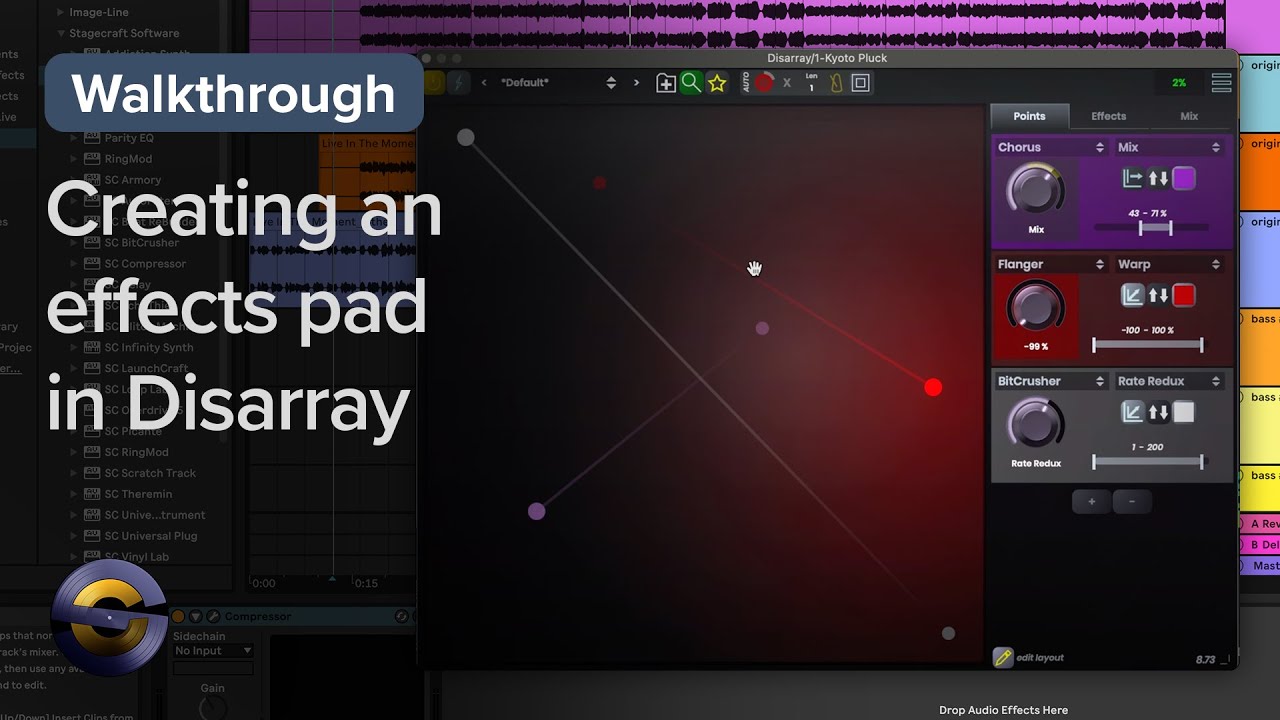The height and width of the screenshot is (720, 1280).
Task: Open the Default preset selector arrows
Action: pos(611,83)
